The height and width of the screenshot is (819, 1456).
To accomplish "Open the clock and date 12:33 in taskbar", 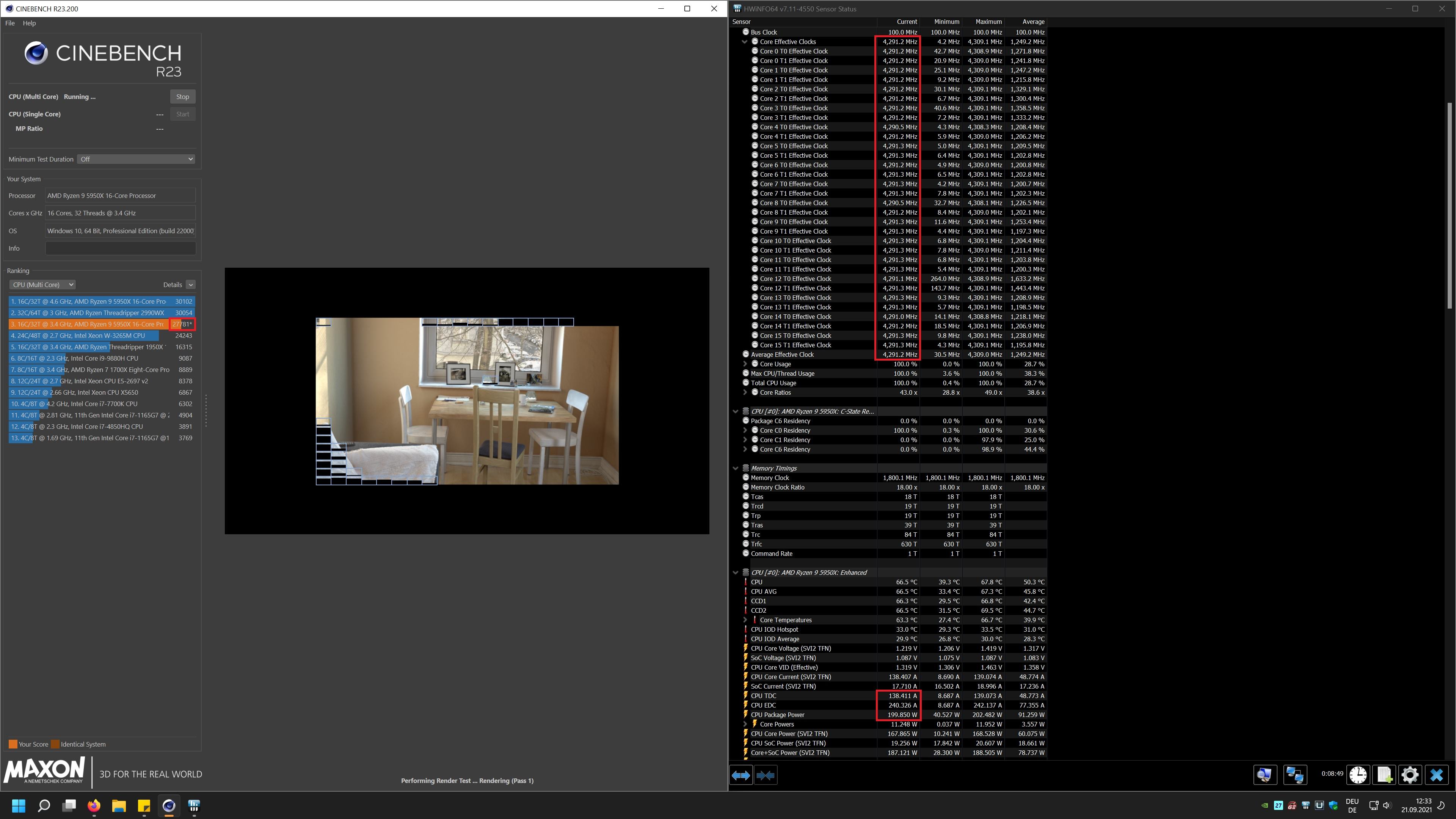I will (x=1417, y=805).
